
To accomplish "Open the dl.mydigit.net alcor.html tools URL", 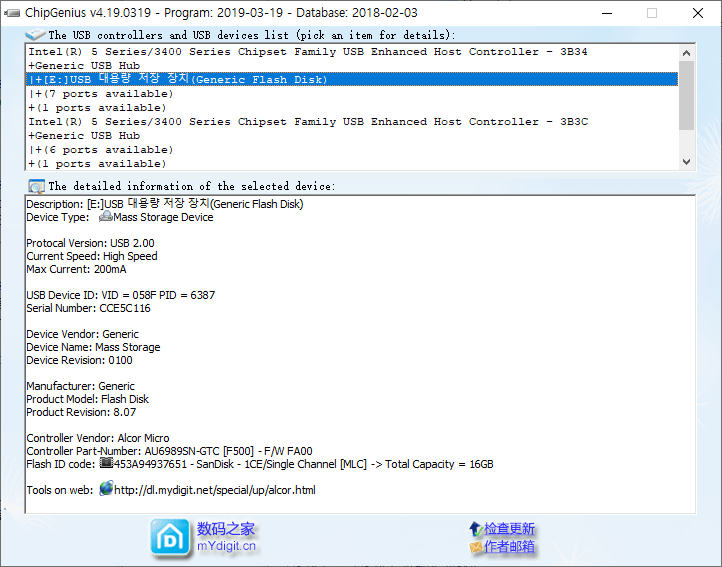I will [215, 490].
